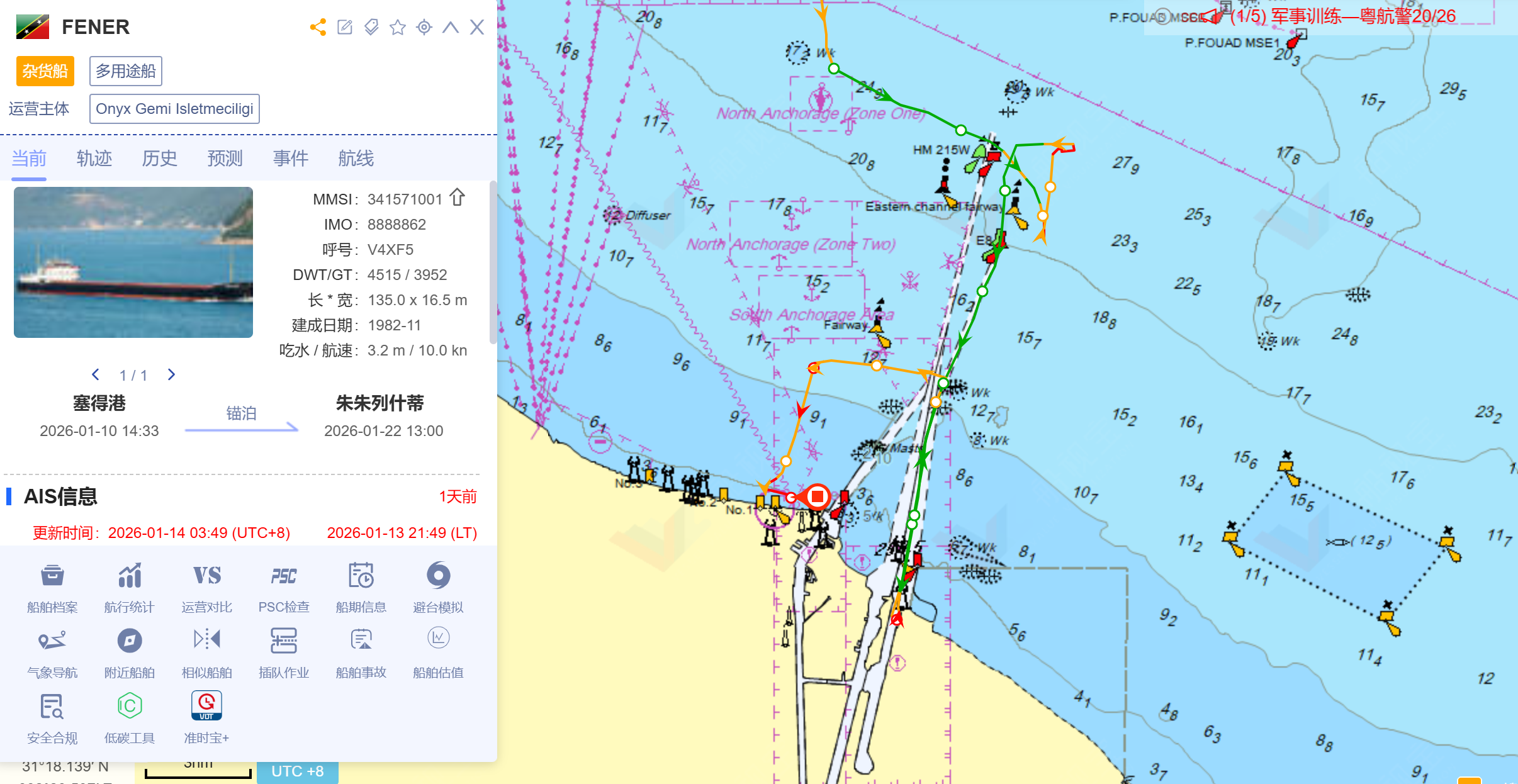Image resolution: width=1518 pixels, height=784 pixels.
Task: Go to the next ship photo
Action: [x=171, y=375]
